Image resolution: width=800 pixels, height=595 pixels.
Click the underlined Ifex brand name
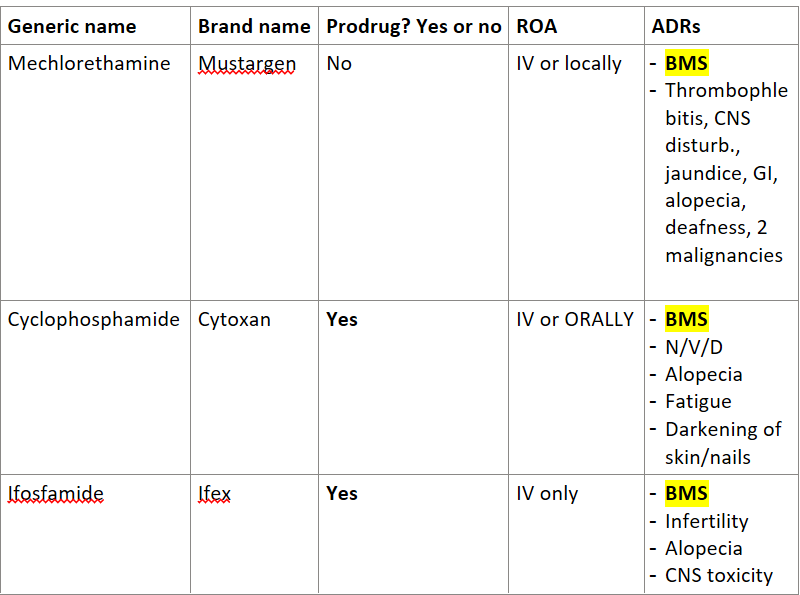pyautogui.click(x=214, y=493)
